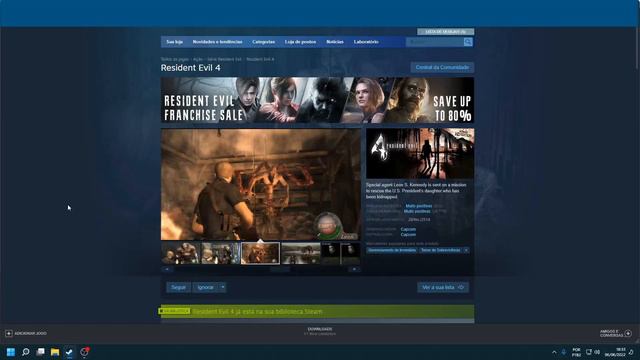Image resolution: width=640 pixels, height=360 pixels.
Task: Click the Steam taskbar icon
Action: (69, 352)
